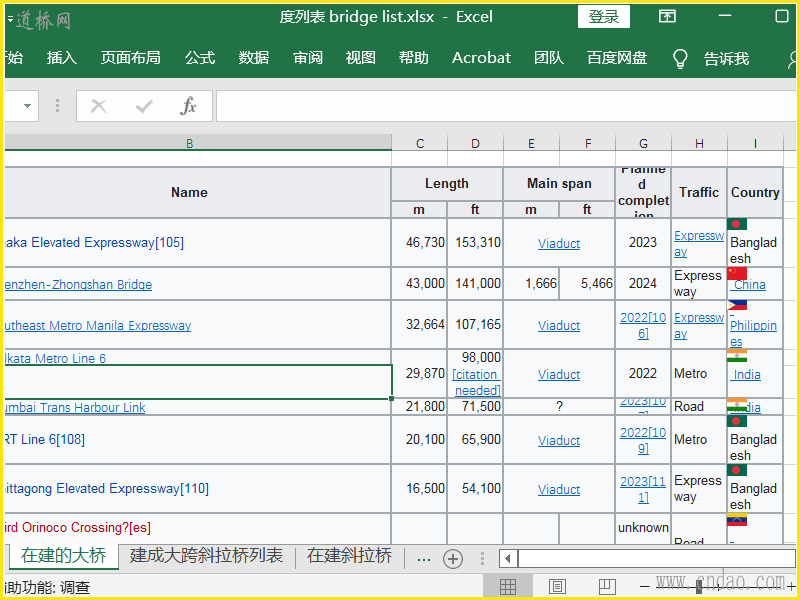Switch to Page Break Preview icon

[606, 586]
